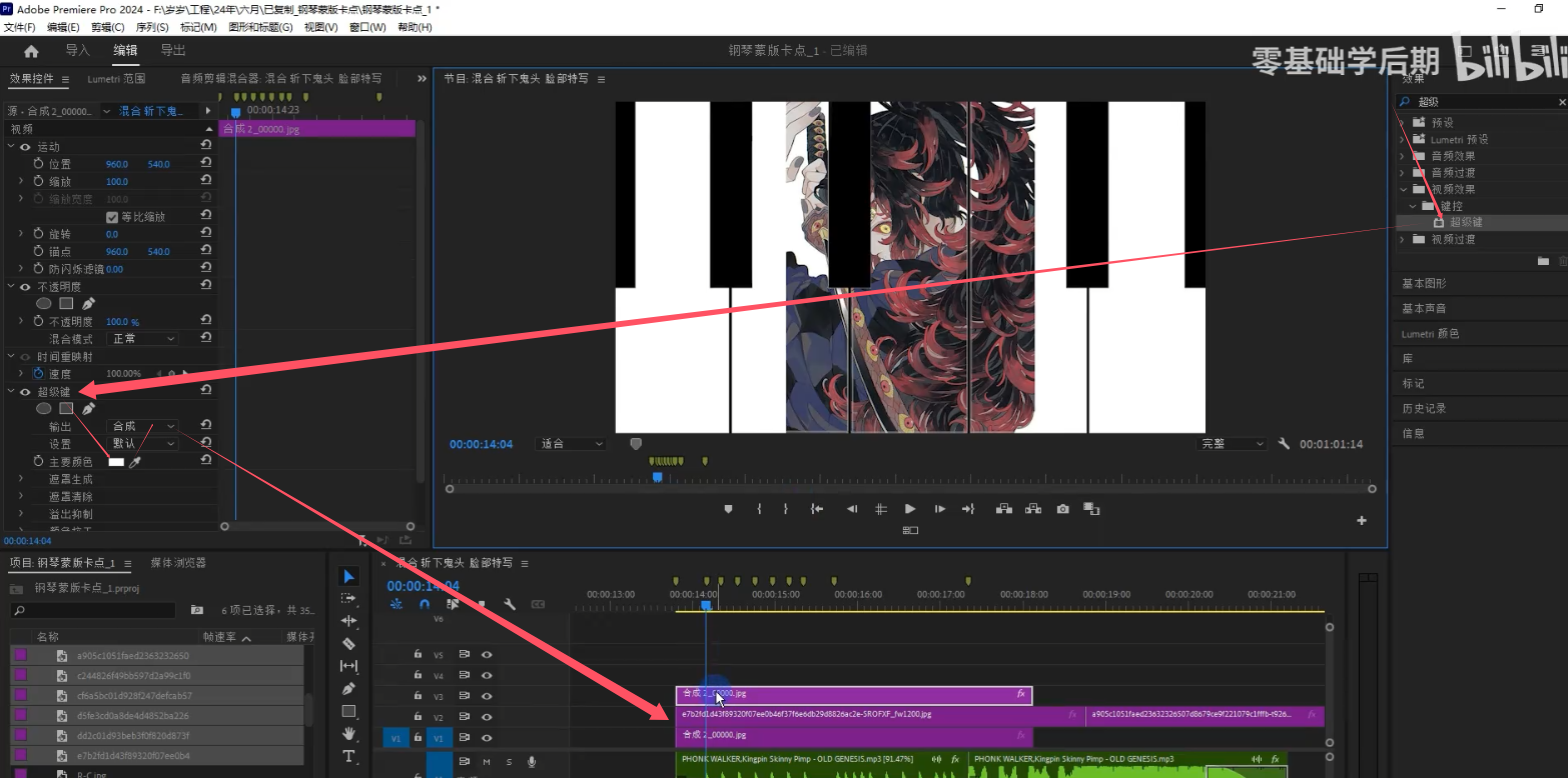This screenshot has height=778, width=1568.
Task: Select 超级键 effect in effects list
Action: pos(1467,223)
